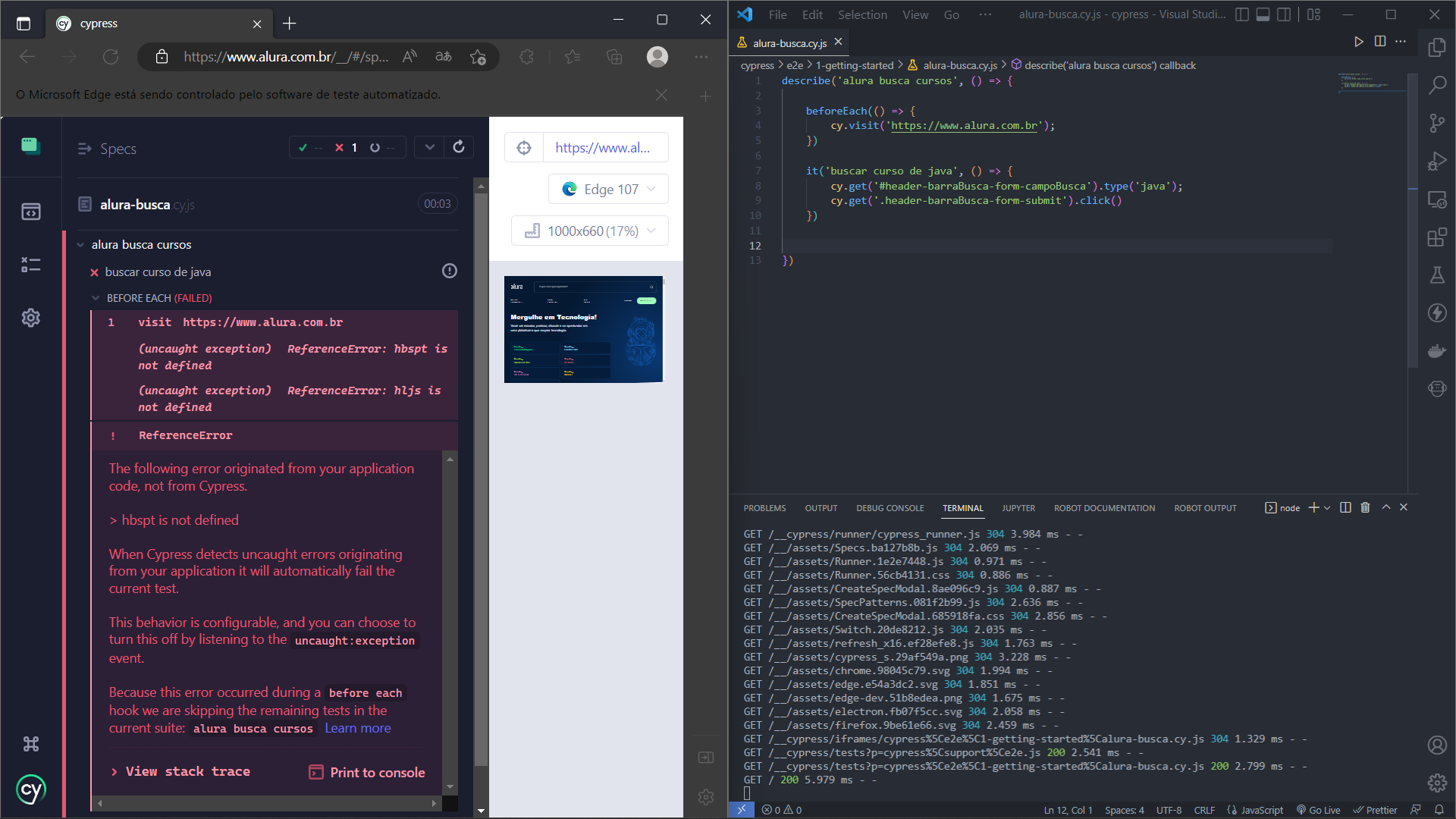Toggle Prettier in VS Code status bar
The image size is (1456, 819).
click(1375, 810)
